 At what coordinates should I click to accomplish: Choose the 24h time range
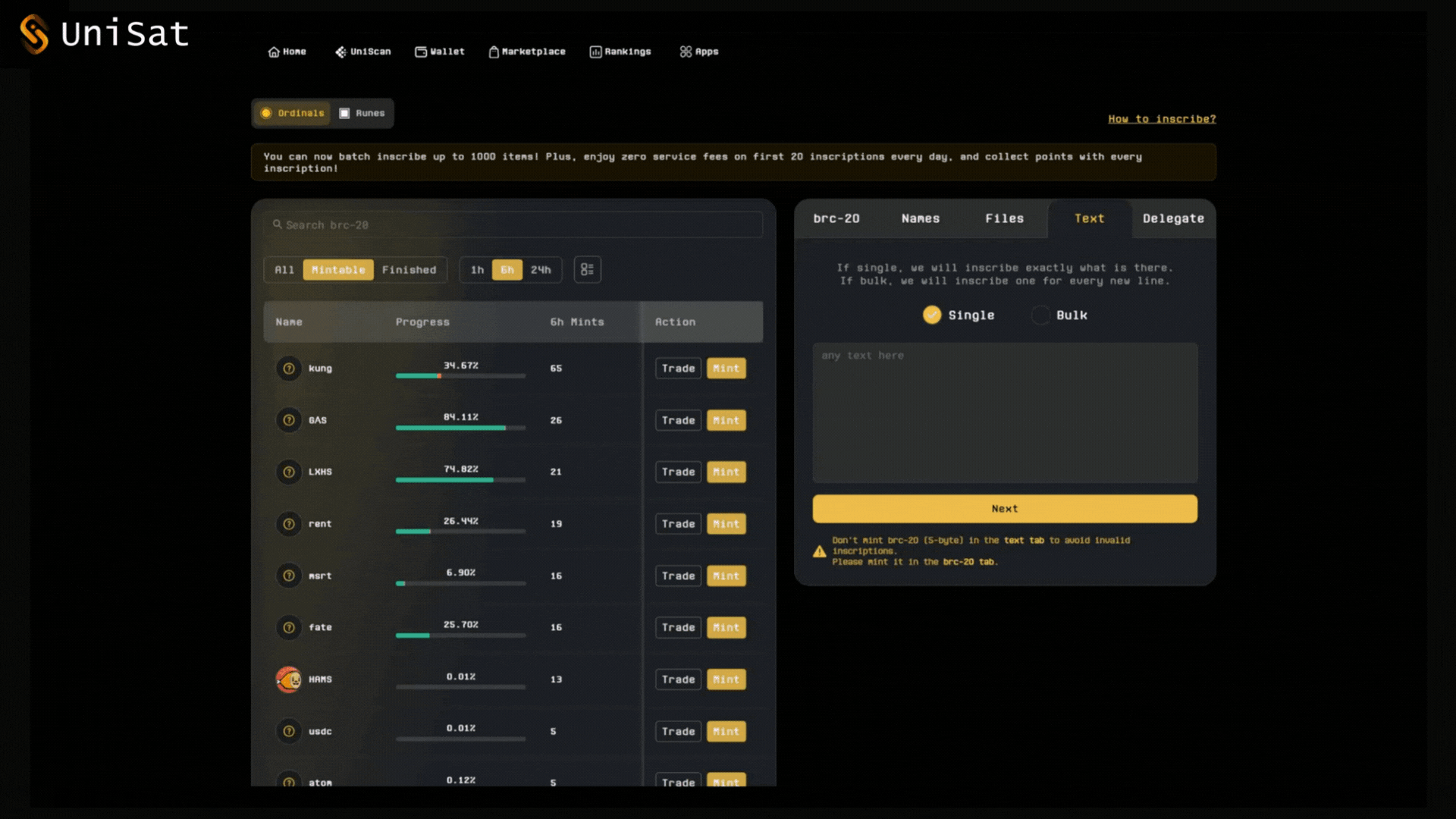[541, 270]
